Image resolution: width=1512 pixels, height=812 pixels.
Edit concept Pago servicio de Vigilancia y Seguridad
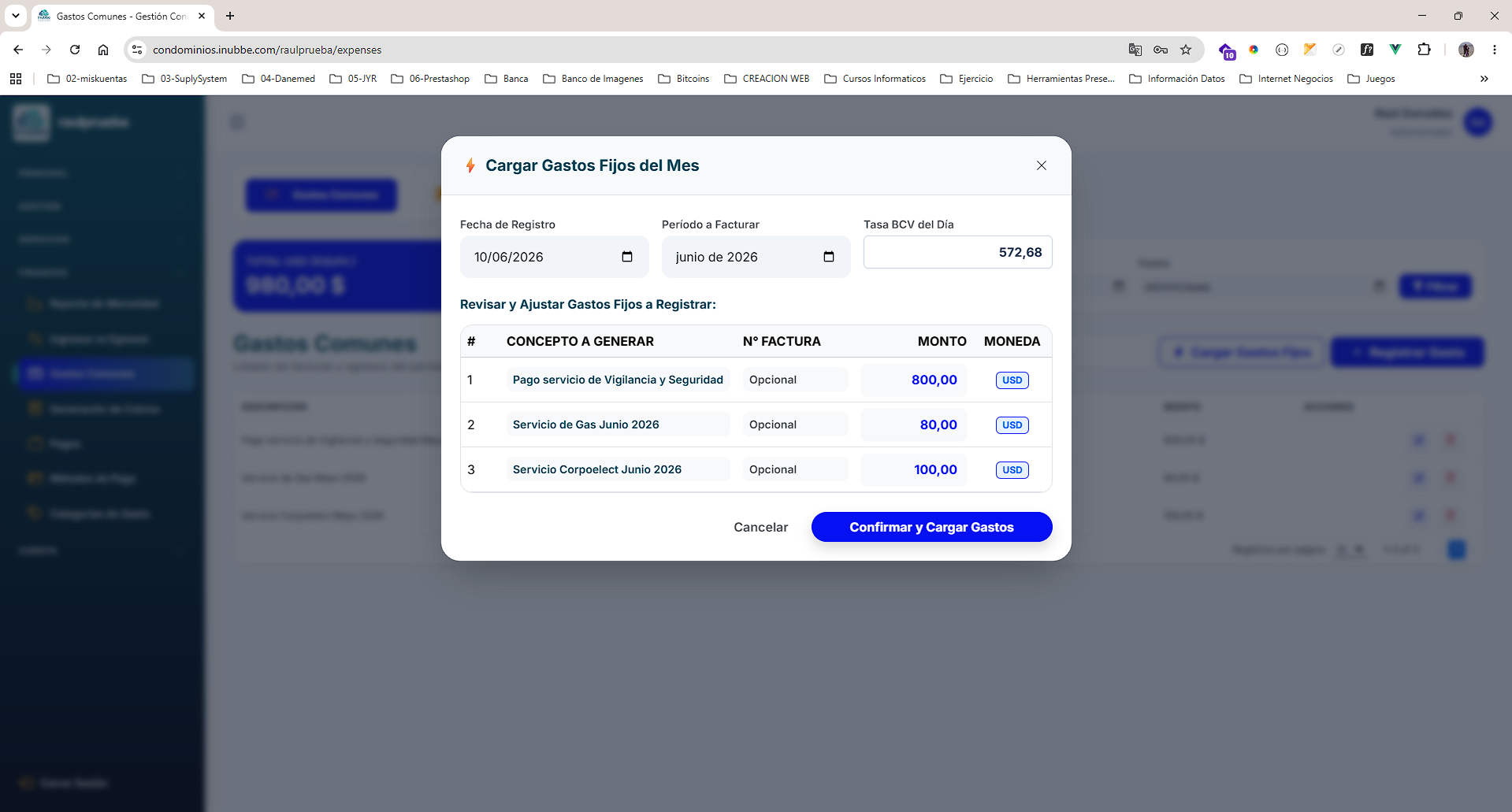pyautogui.click(x=618, y=380)
